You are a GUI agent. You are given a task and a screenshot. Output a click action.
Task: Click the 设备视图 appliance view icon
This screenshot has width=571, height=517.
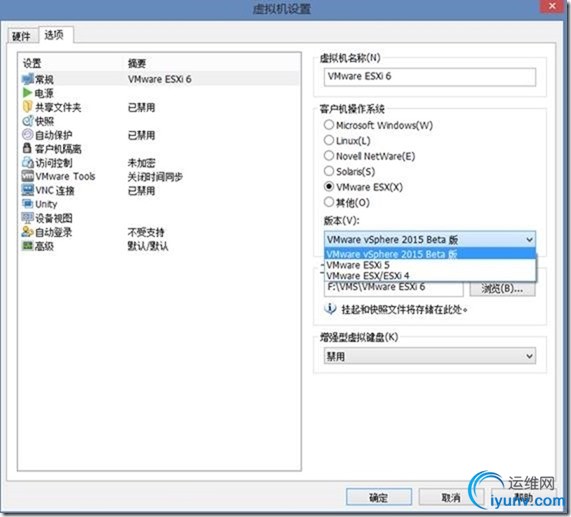coord(28,218)
